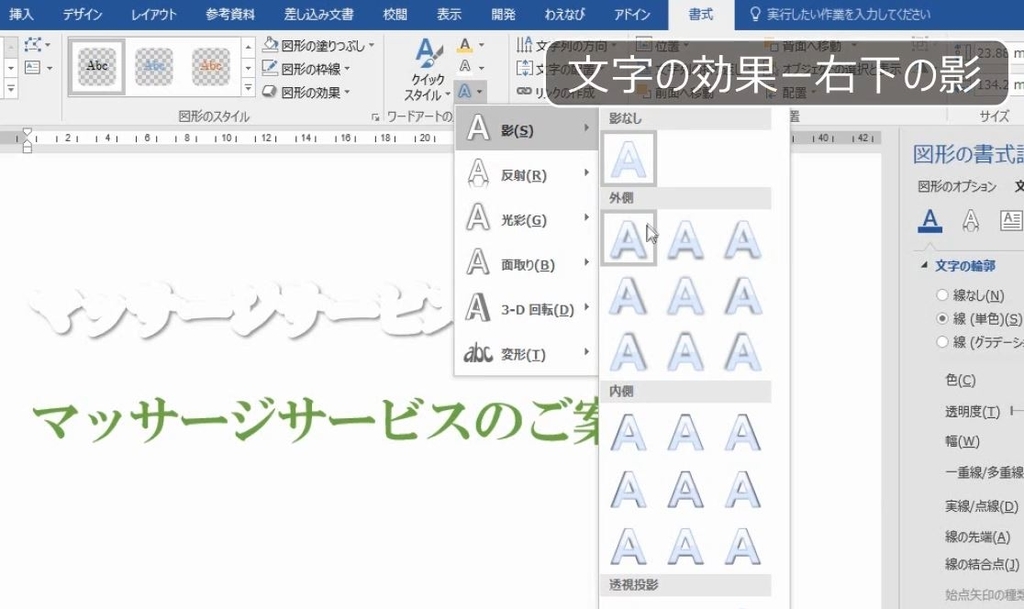Switch to the 挿入 ribbon tab

tap(21, 14)
